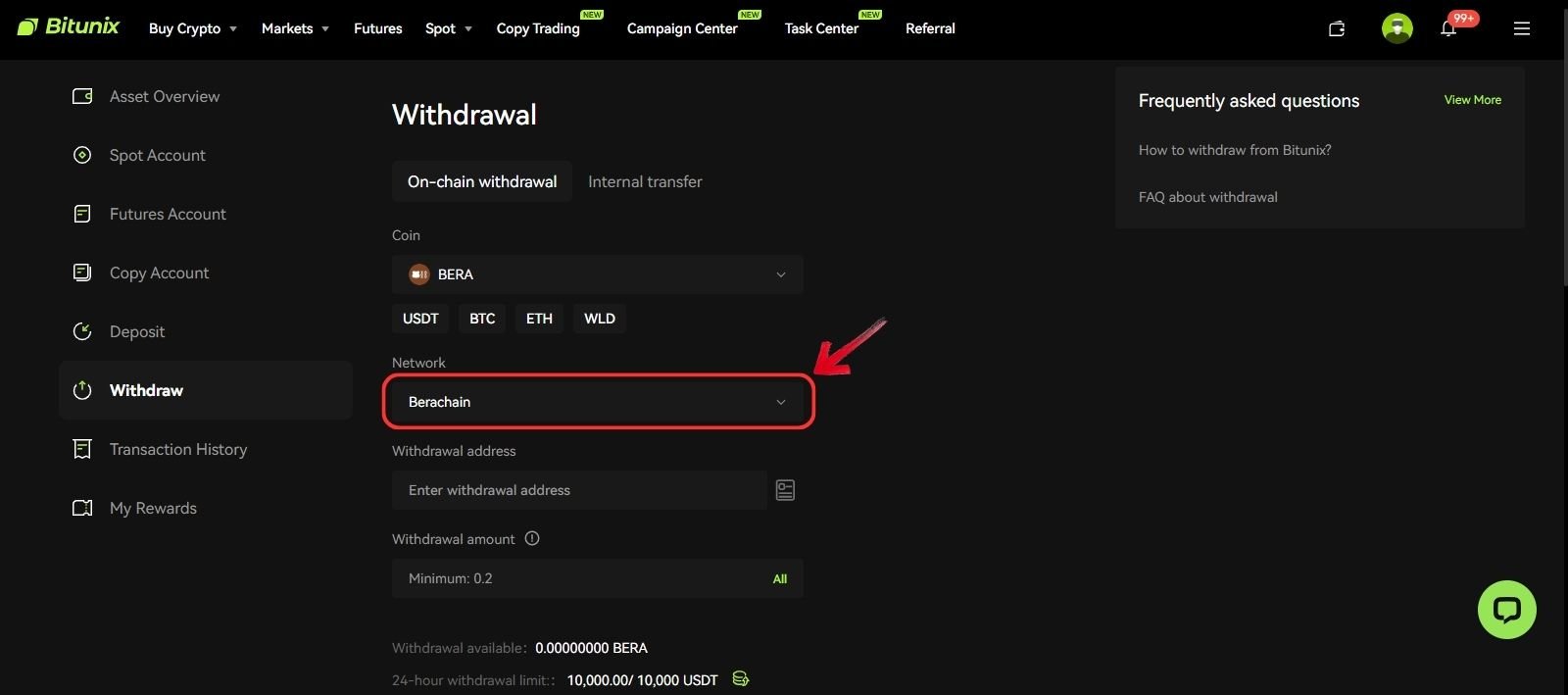Select the USDT quick coin button
This screenshot has width=1568, height=695.
(x=420, y=319)
